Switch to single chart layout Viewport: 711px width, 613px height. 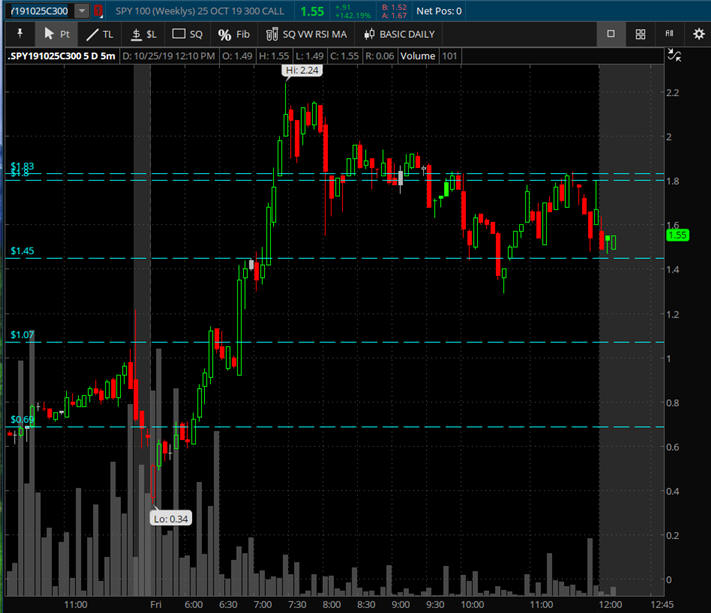point(611,34)
